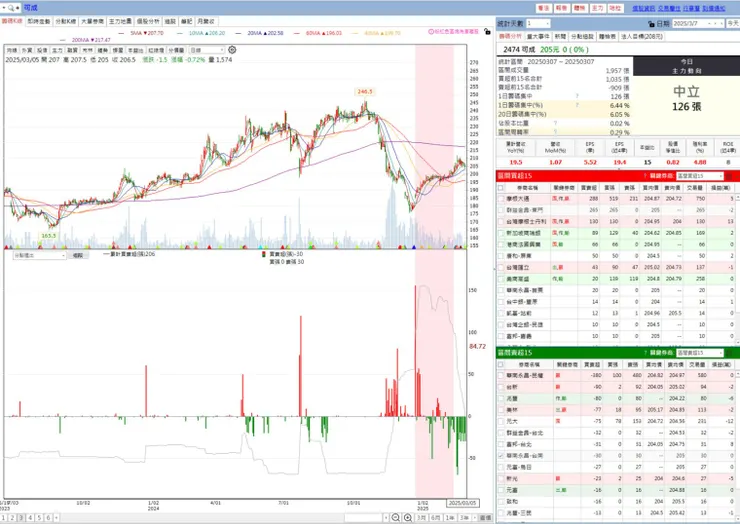This screenshot has width=740, height=524.
Task: Switch to the 個股分析 tab
Action: coord(148,22)
